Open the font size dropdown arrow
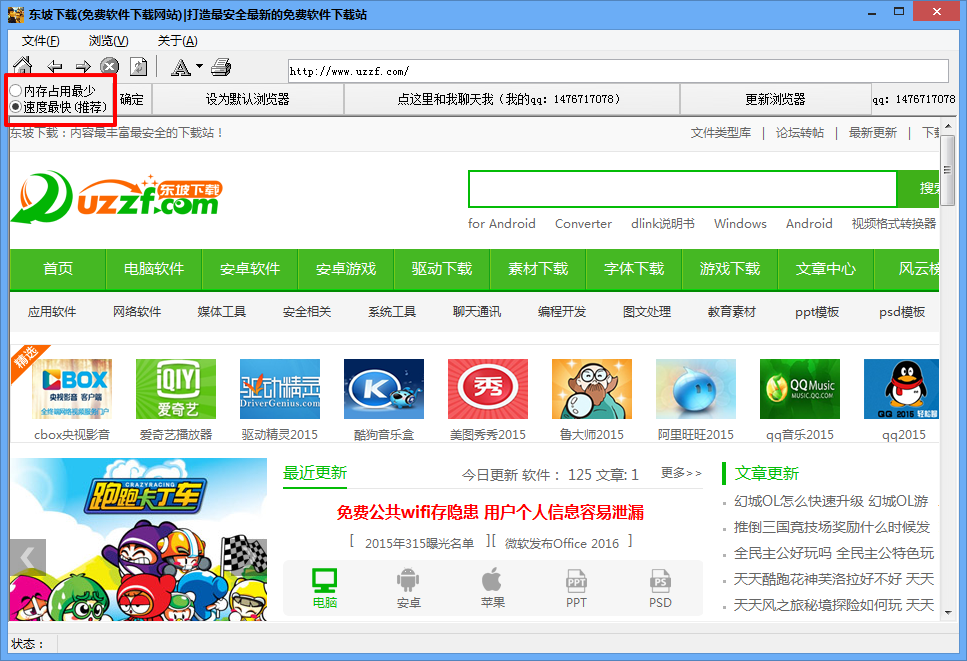Viewport: 967px width, 661px height. click(199, 66)
